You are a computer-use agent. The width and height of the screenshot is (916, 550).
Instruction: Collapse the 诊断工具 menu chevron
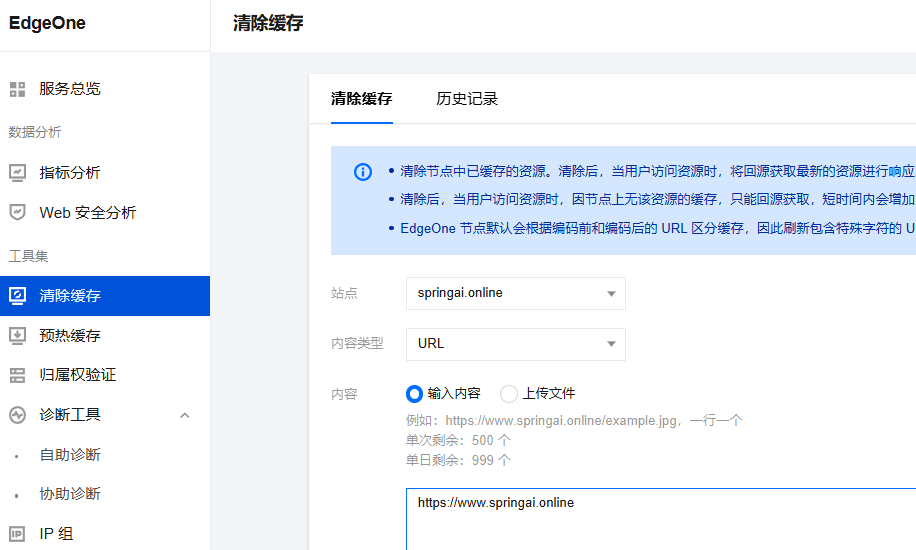tap(184, 415)
